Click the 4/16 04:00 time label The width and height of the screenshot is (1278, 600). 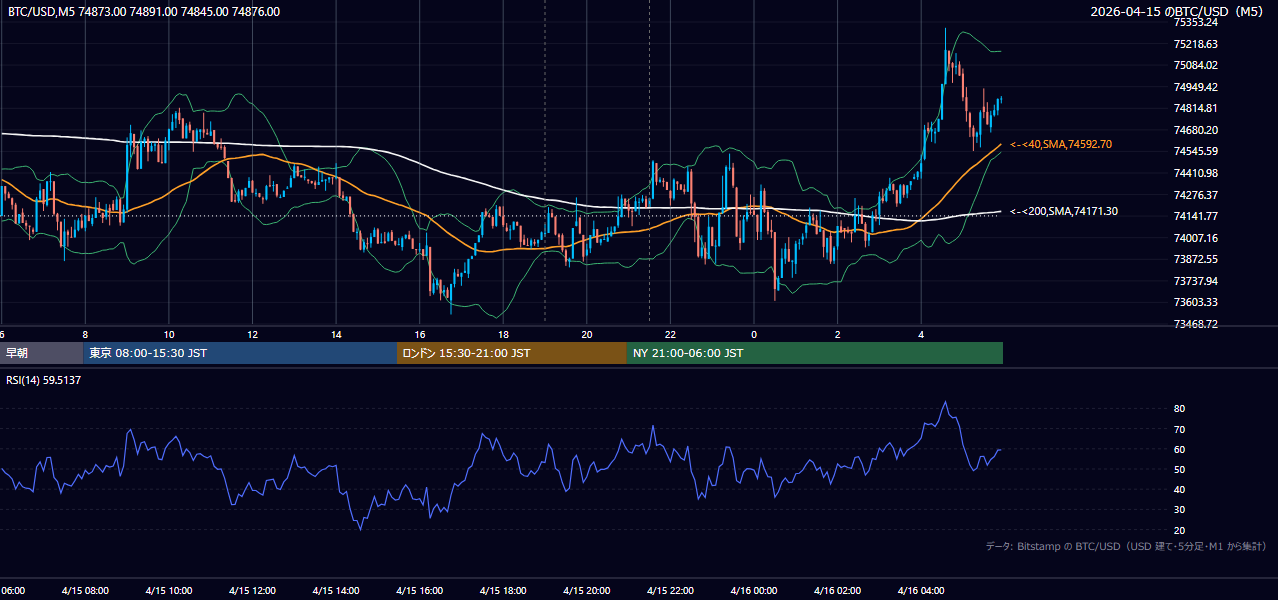point(921,590)
